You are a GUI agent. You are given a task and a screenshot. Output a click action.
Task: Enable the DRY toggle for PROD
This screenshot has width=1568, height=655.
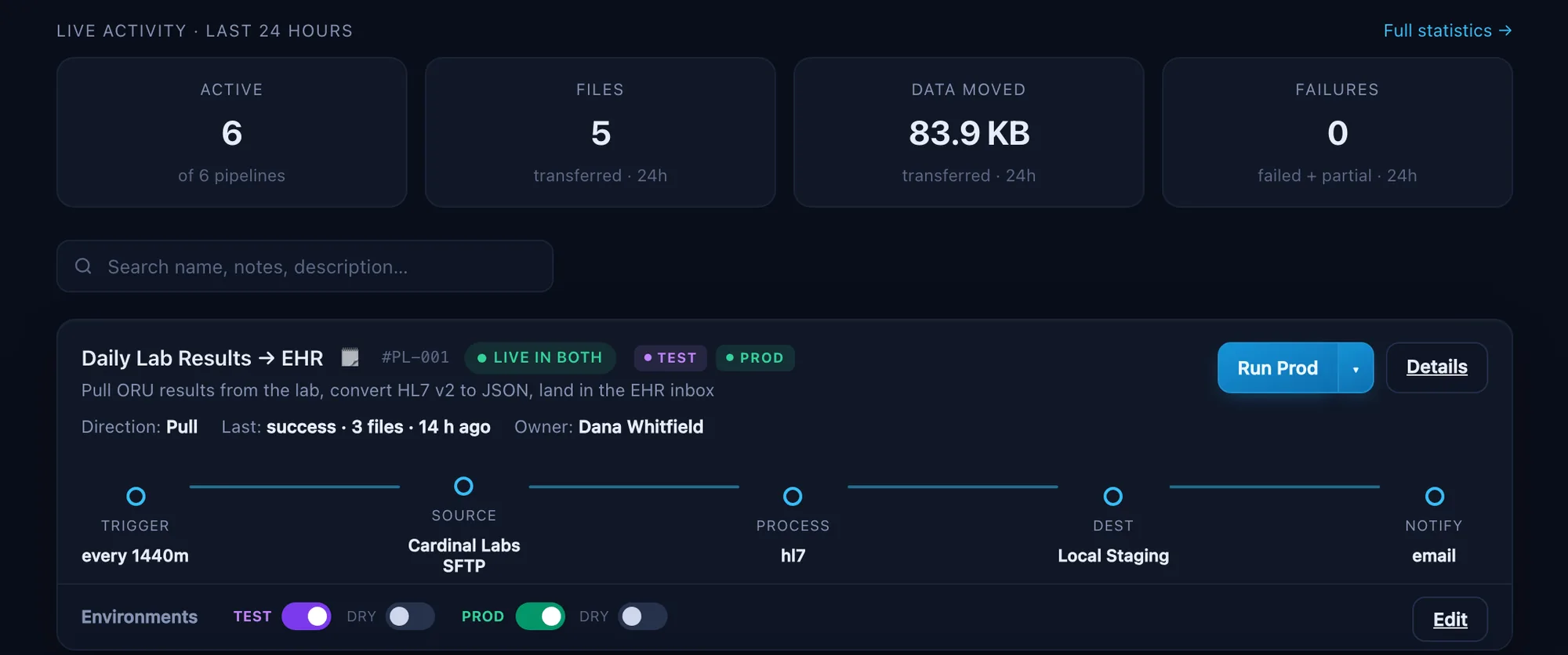pos(643,617)
